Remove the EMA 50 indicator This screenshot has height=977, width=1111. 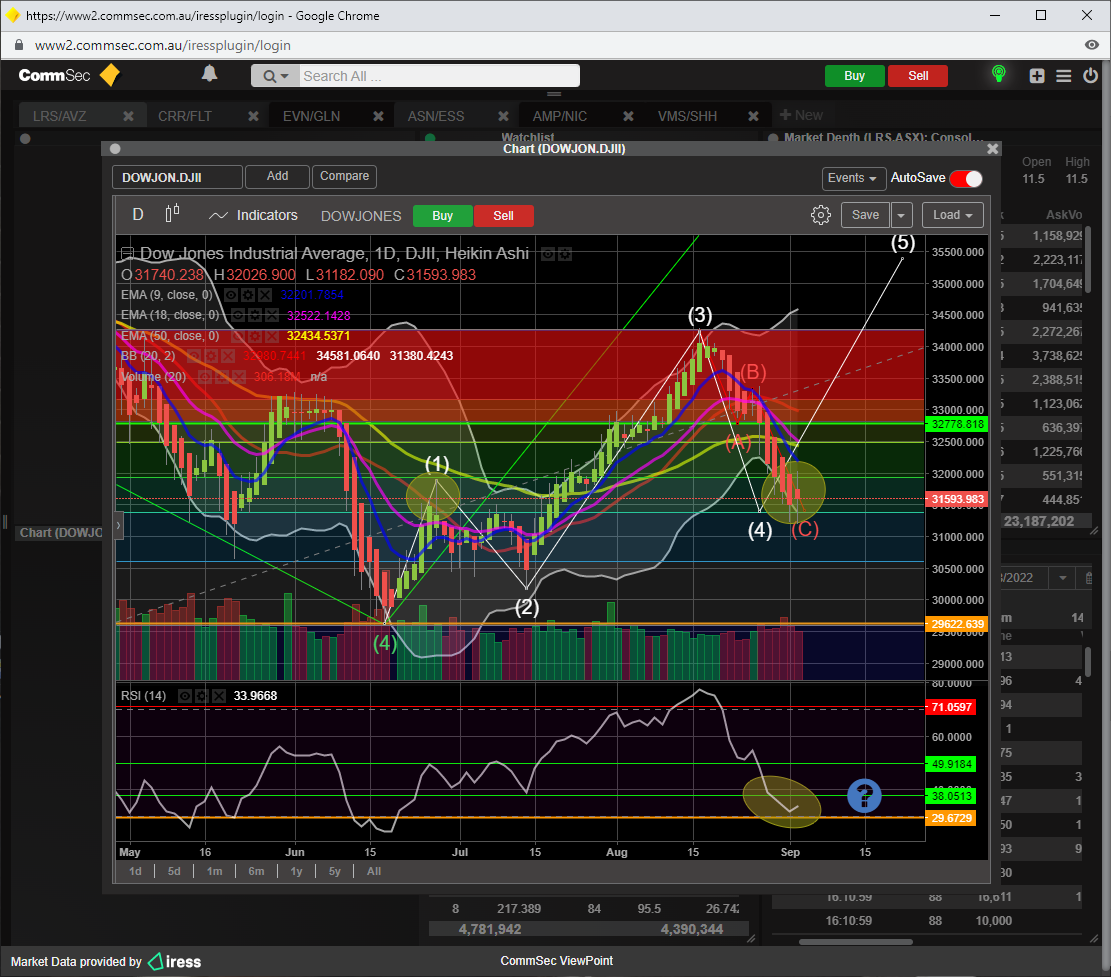[271, 336]
